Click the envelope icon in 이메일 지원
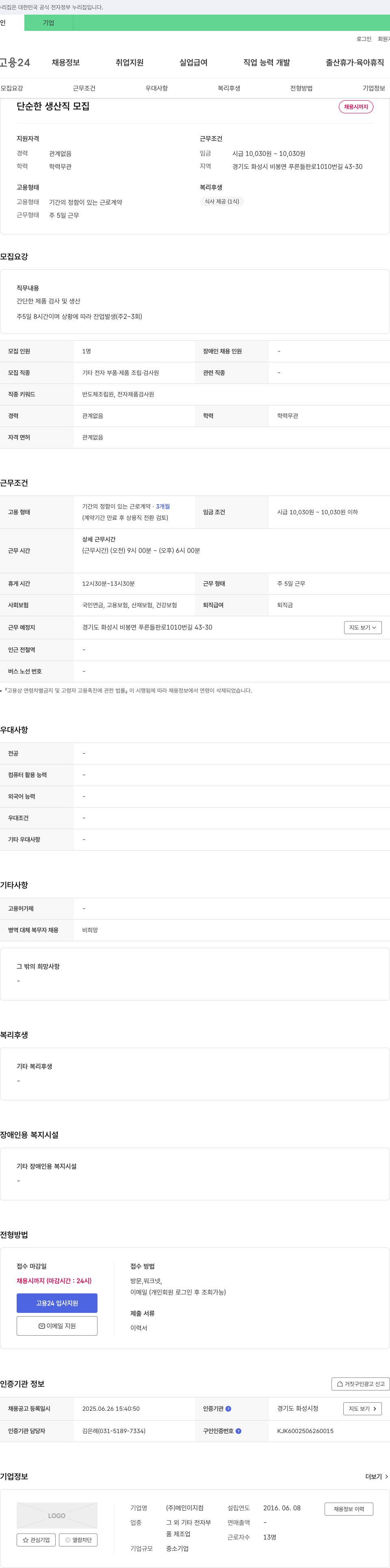The width and height of the screenshot is (390, 1568). pyautogui.click(x=41, y=1326)
